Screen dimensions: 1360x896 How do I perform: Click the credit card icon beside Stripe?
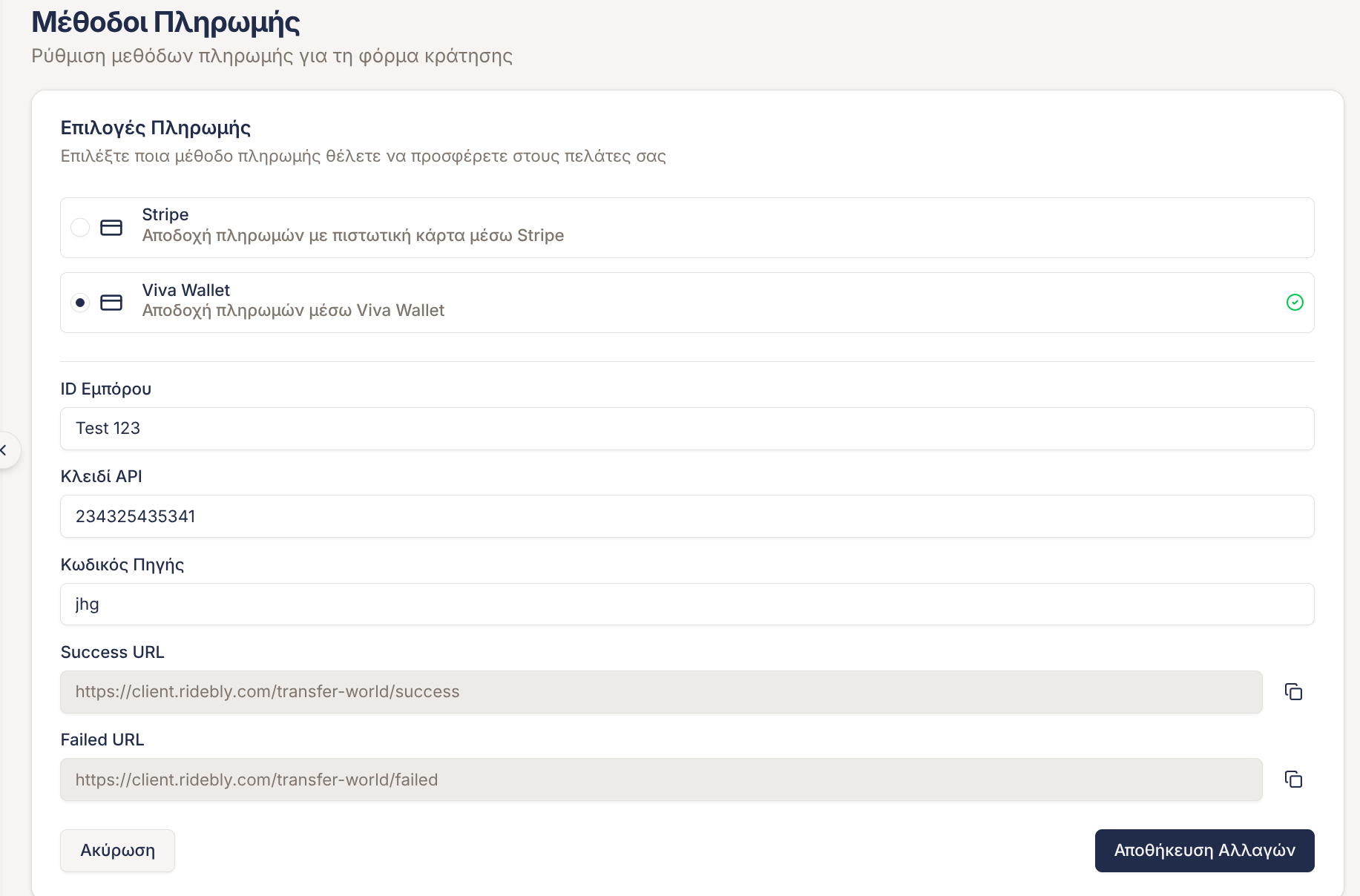[111, 228]
